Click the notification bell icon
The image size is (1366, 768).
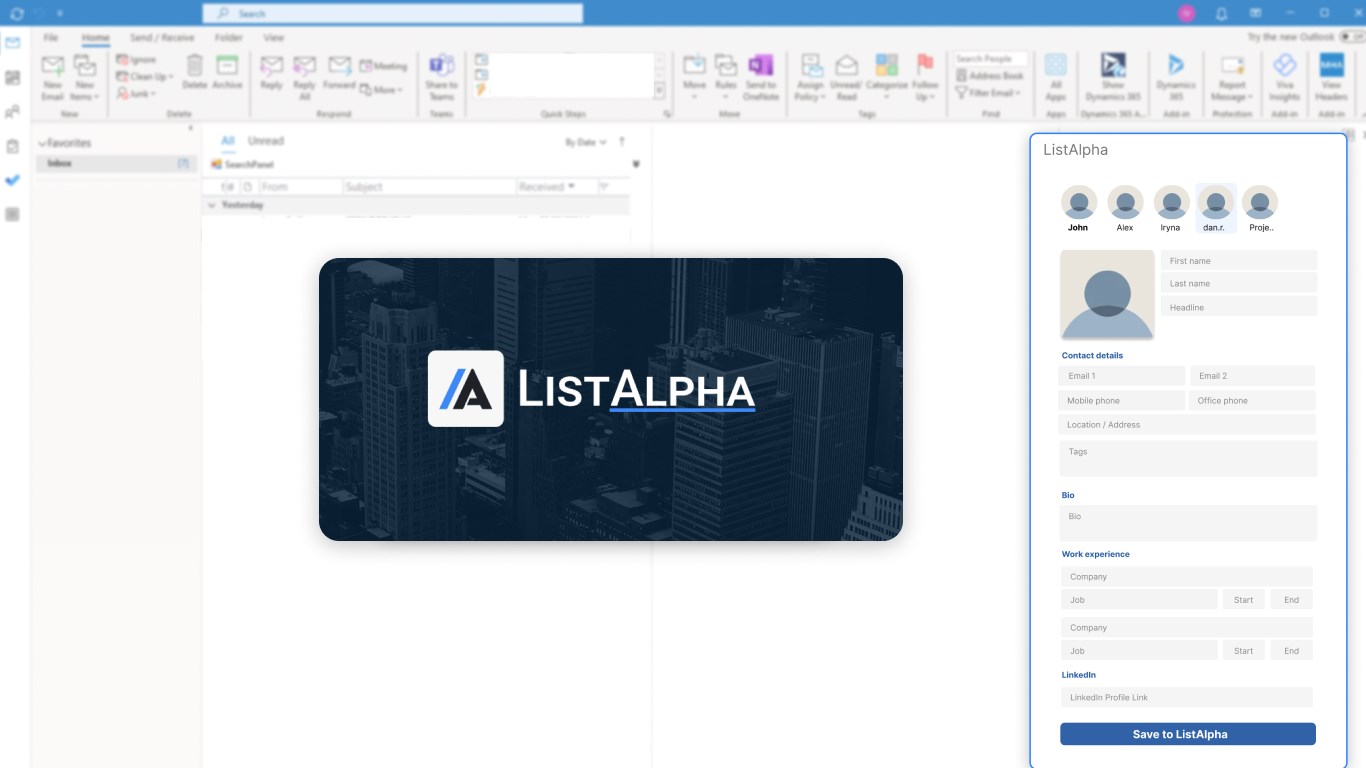(x=1221, y=13)
